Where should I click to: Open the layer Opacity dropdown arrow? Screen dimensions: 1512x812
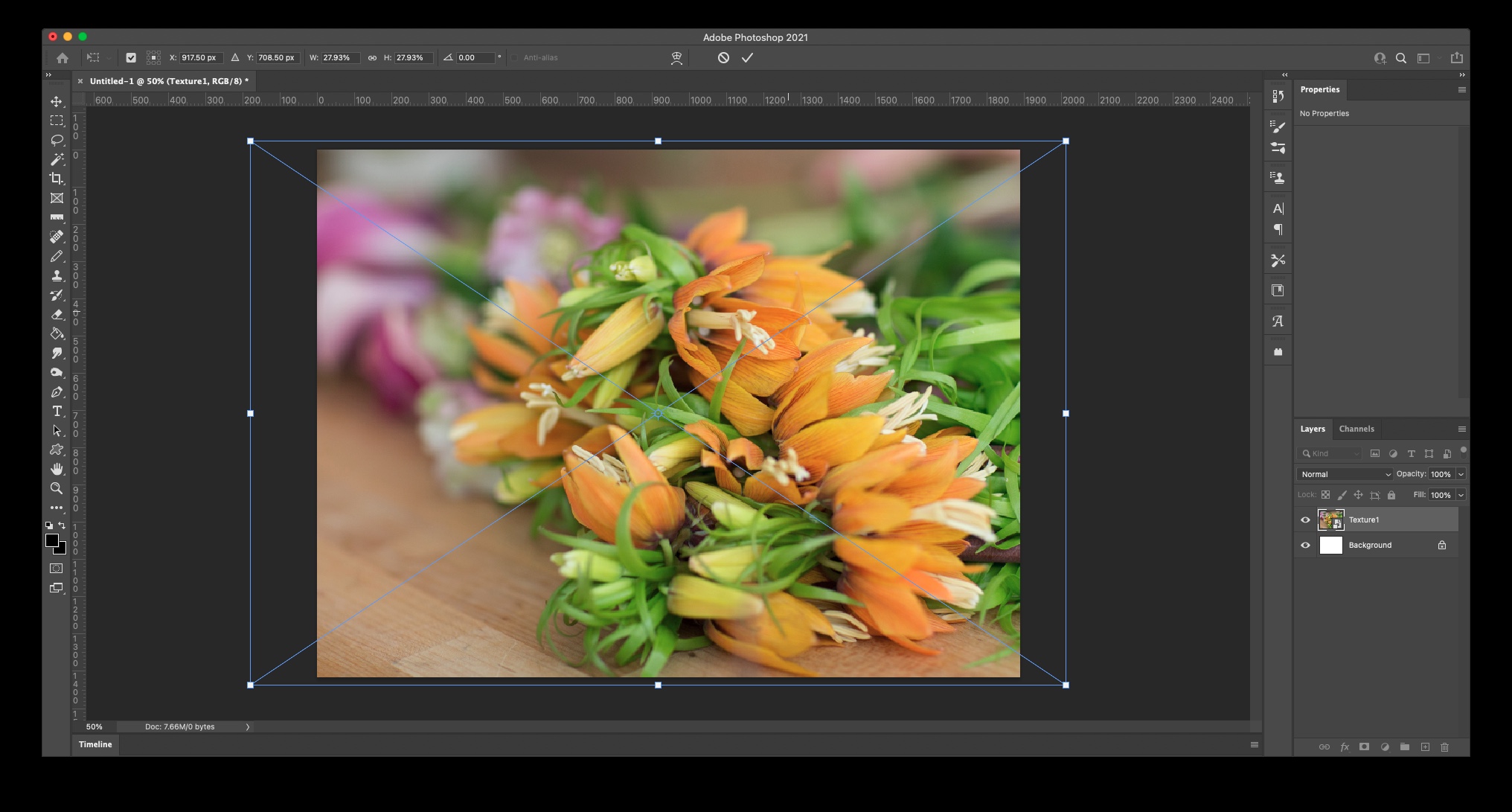[x=1461, y=474]
